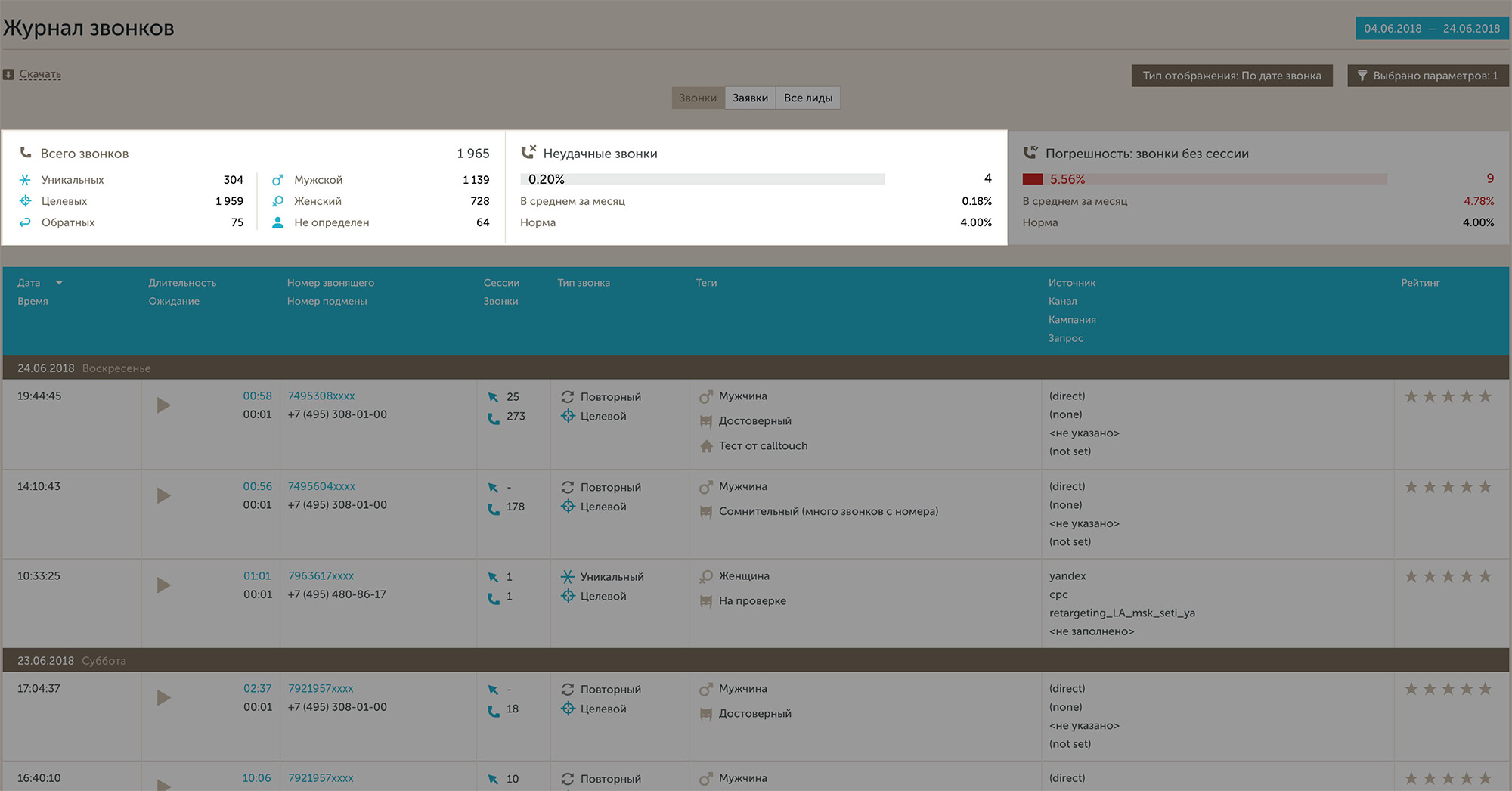Click the Уникальных asterisk icon
This screenshot has height=791, width=1512.
(x=25, y=180)
